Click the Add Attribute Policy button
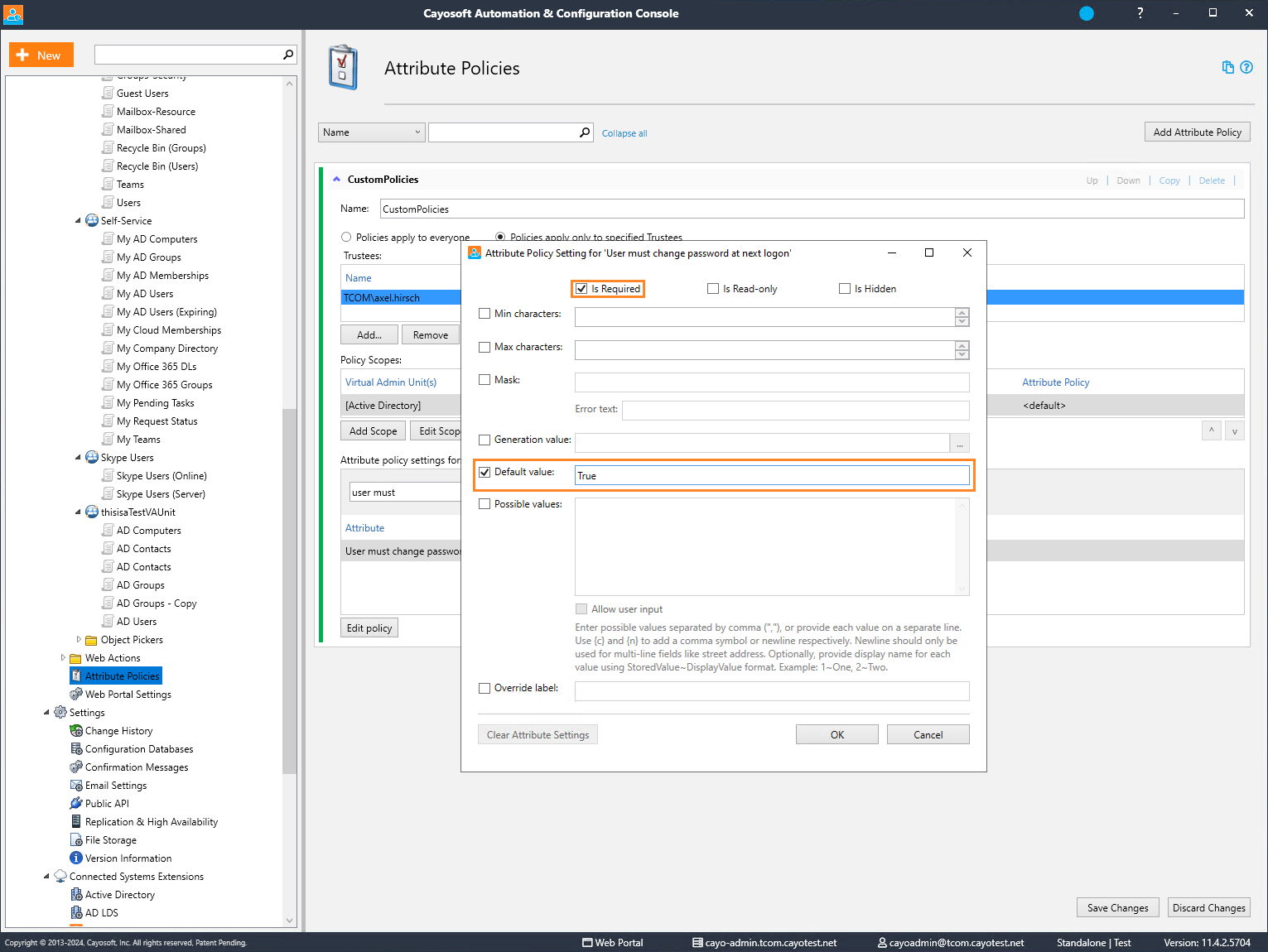This screenshot has height=952, width=1268. tap(1197, 132)
